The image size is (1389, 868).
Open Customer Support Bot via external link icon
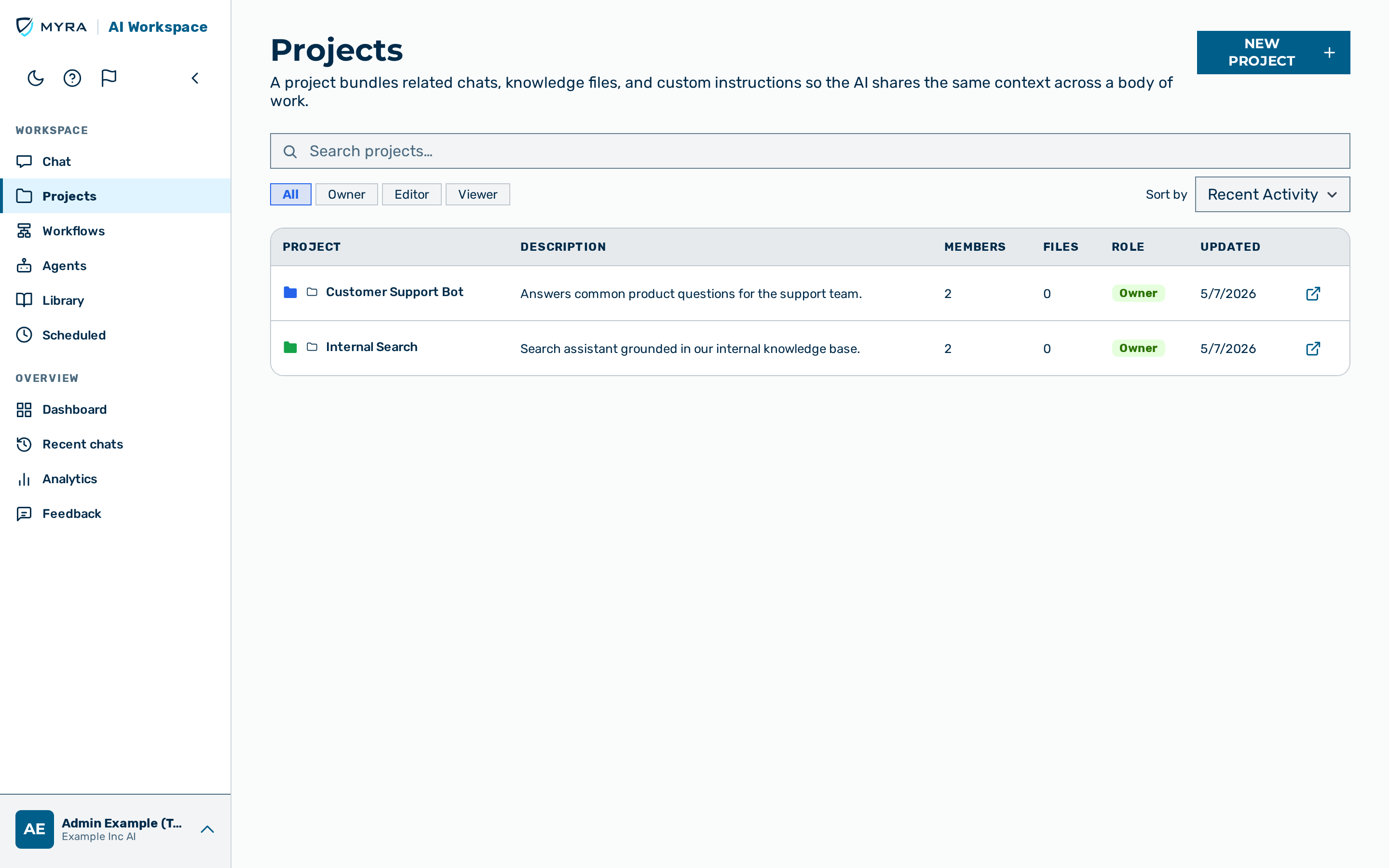point(1313,294)
